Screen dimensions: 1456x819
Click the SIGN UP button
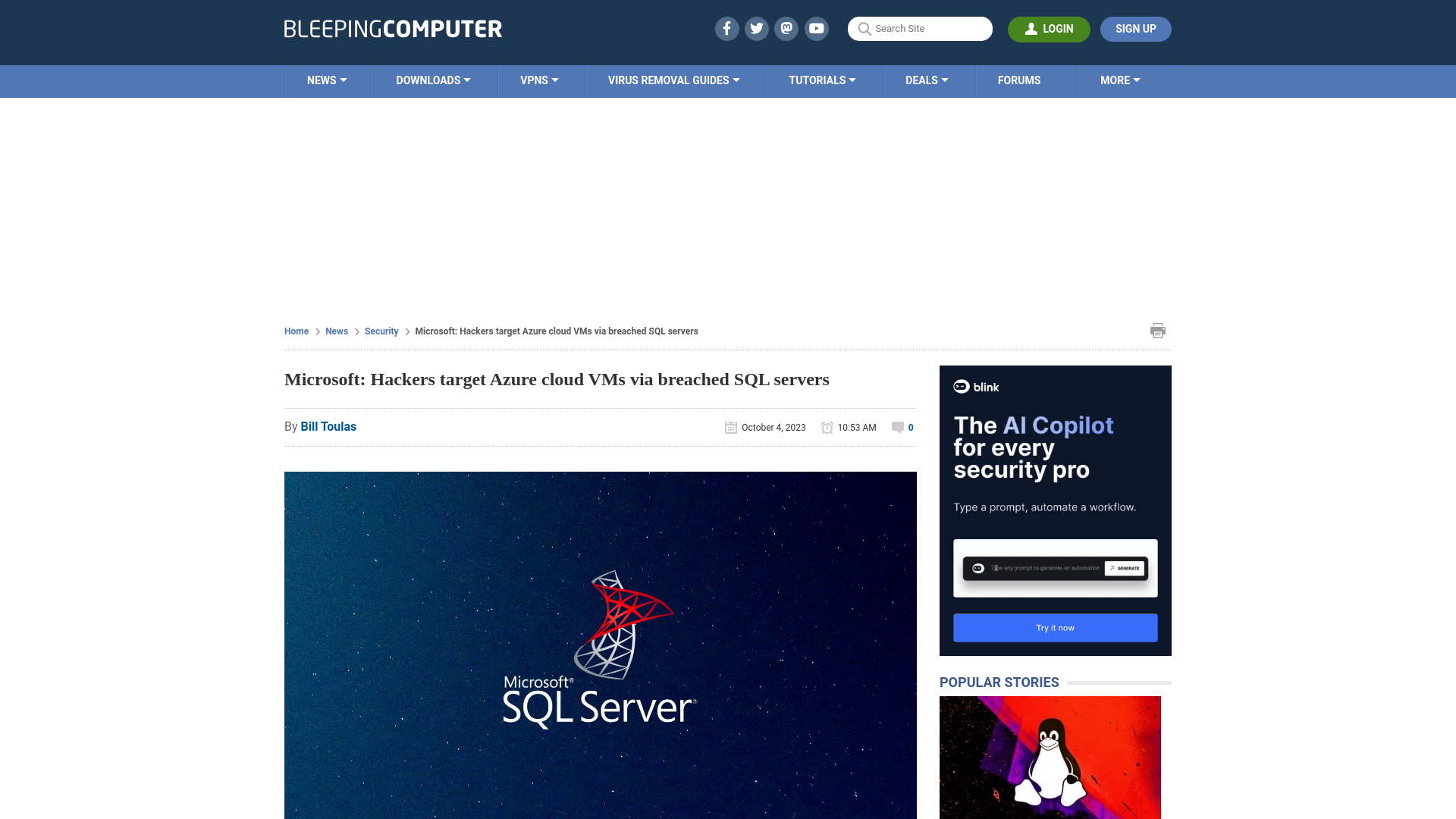pos(1135,28)
